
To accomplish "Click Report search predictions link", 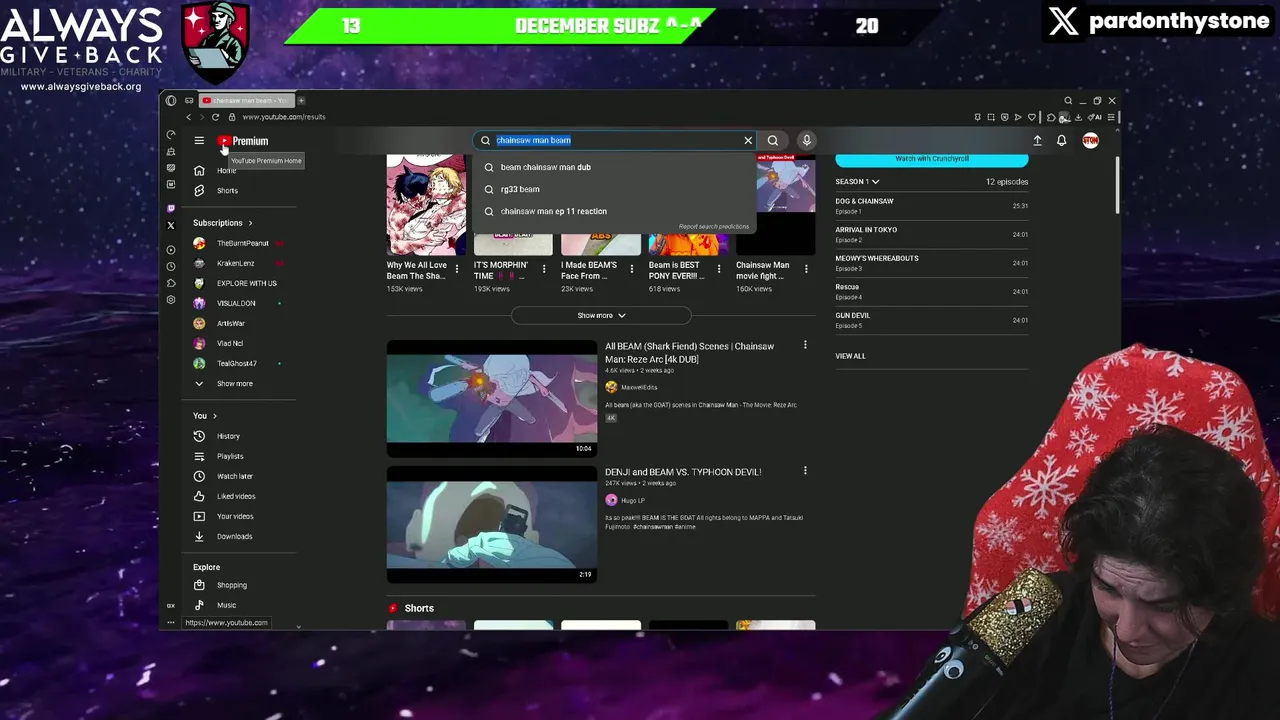I will click(x=714, y=227).
